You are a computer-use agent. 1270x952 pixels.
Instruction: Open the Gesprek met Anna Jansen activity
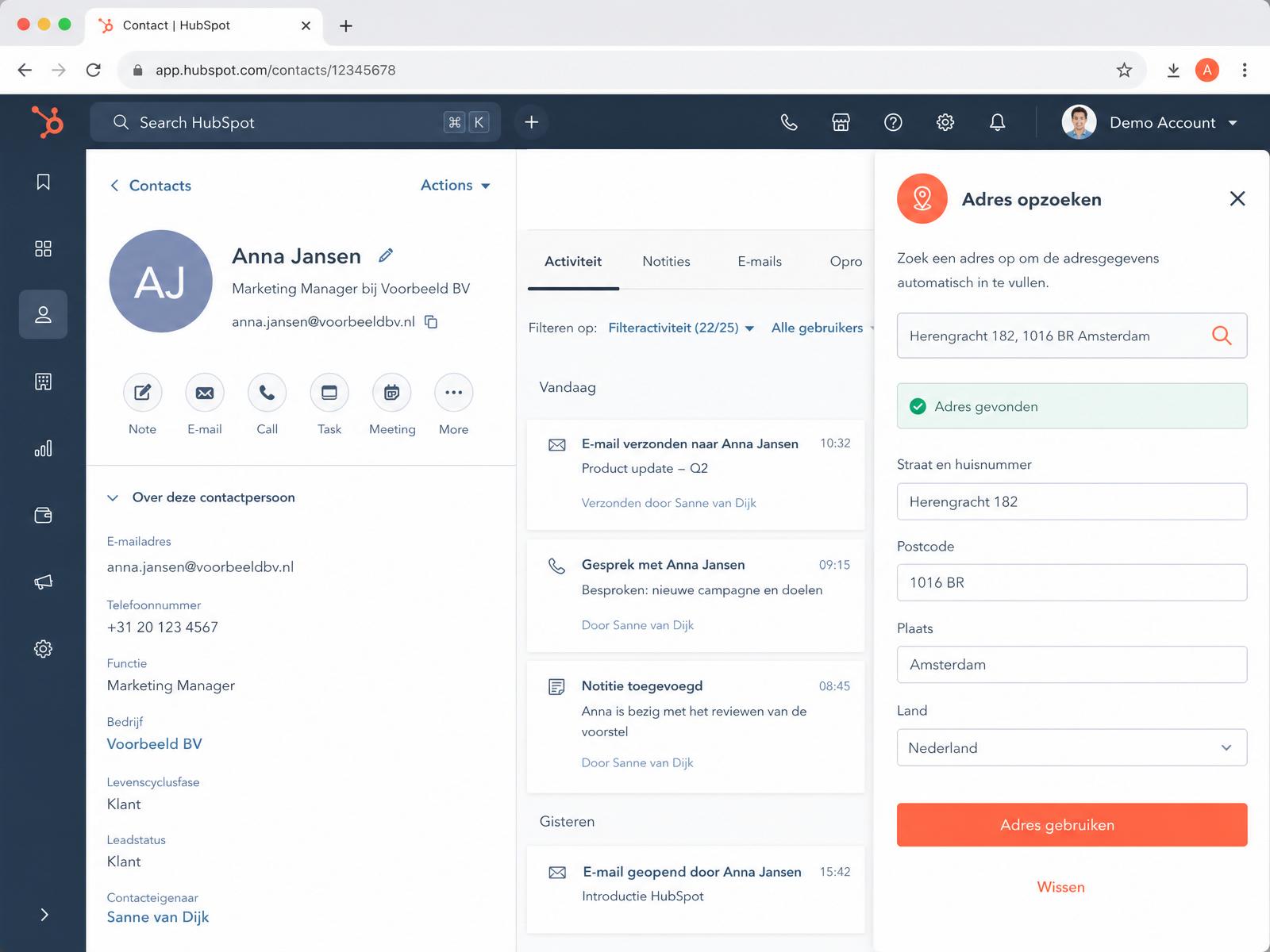click(x=695, y=596)
